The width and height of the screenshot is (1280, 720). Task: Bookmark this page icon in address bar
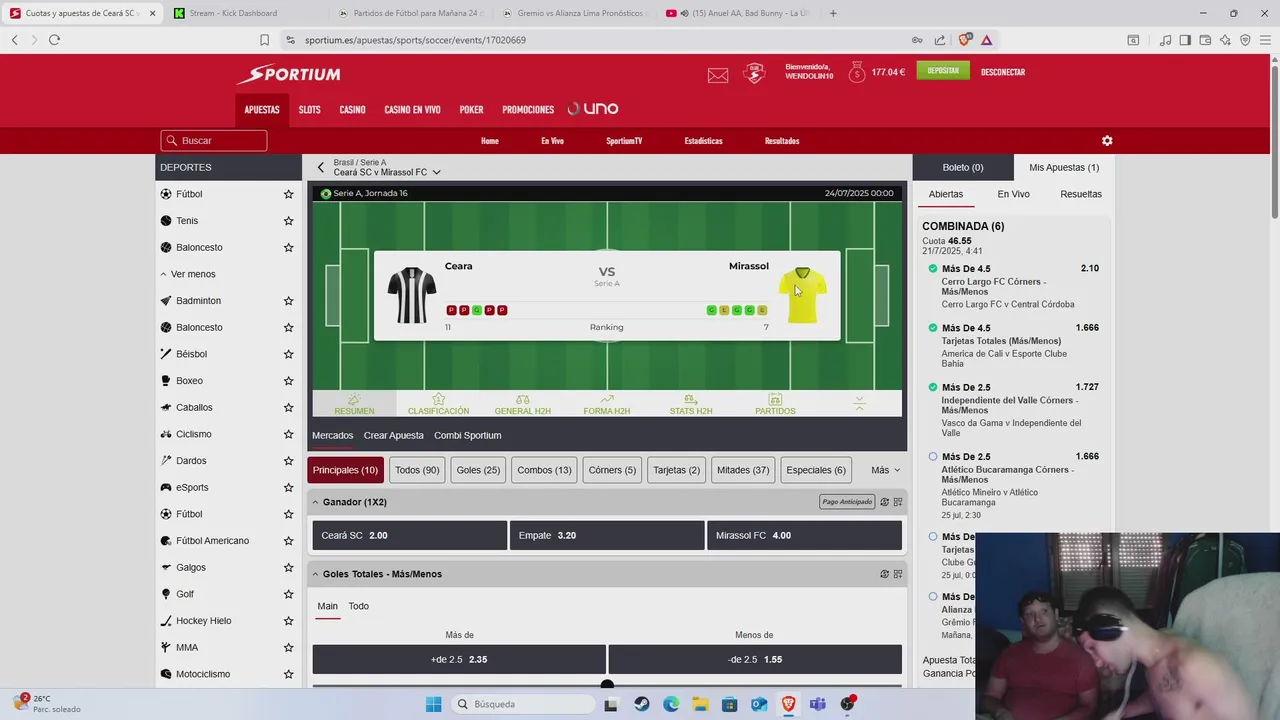[264, 40]
